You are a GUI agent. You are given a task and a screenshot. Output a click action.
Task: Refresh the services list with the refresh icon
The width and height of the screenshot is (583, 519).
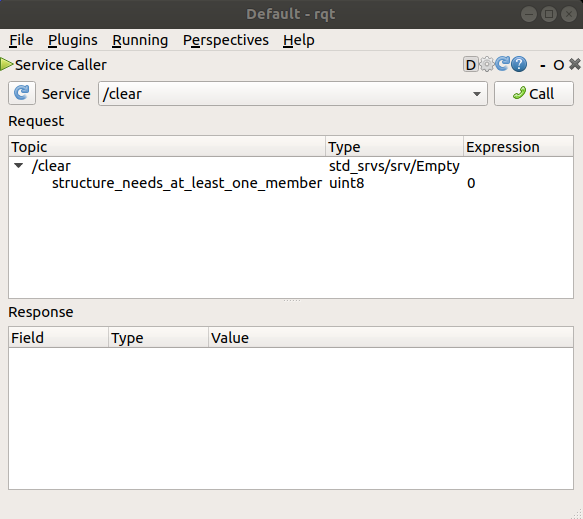(22, 93)
